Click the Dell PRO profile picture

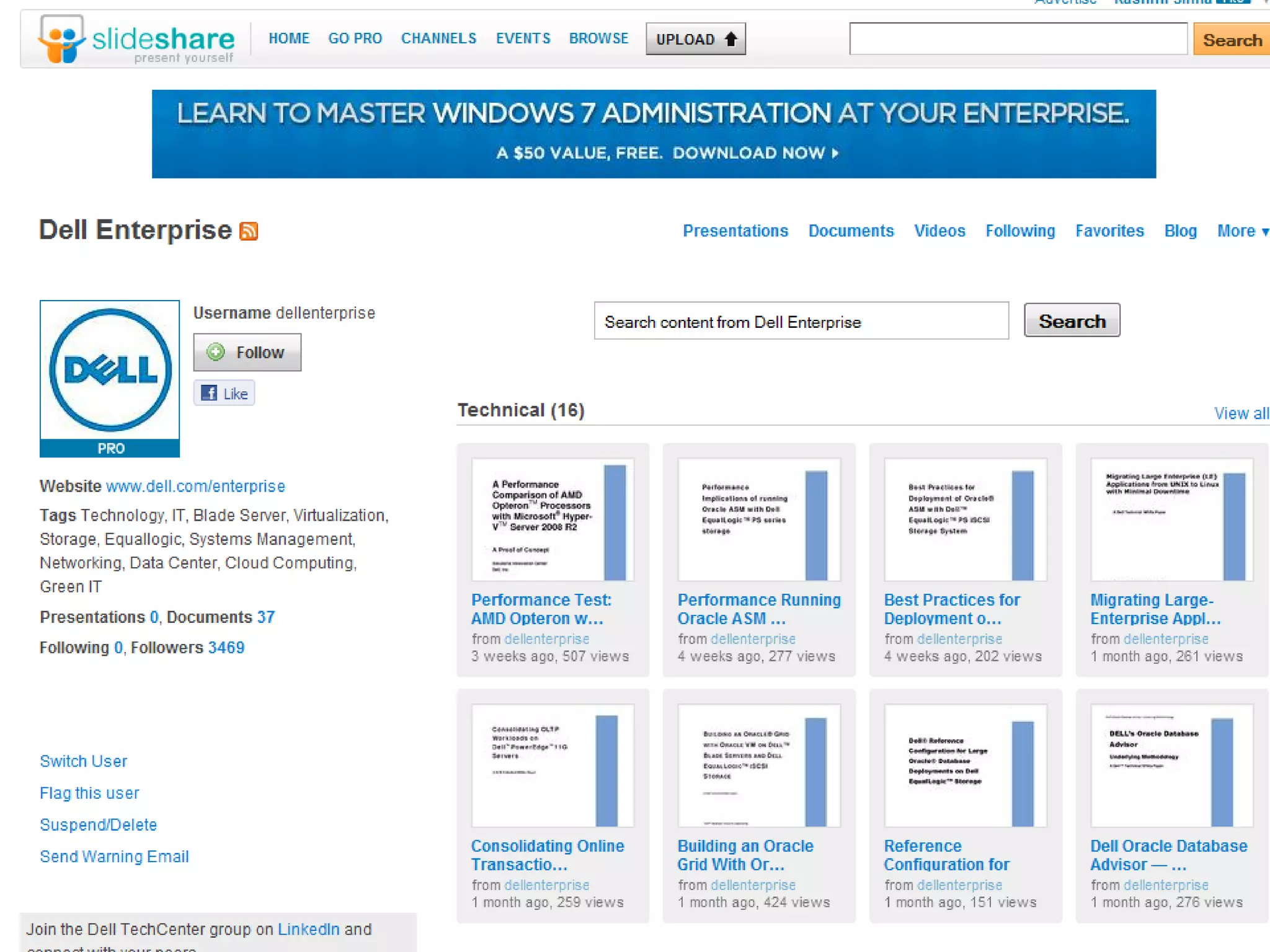click(x=110, y=378)
